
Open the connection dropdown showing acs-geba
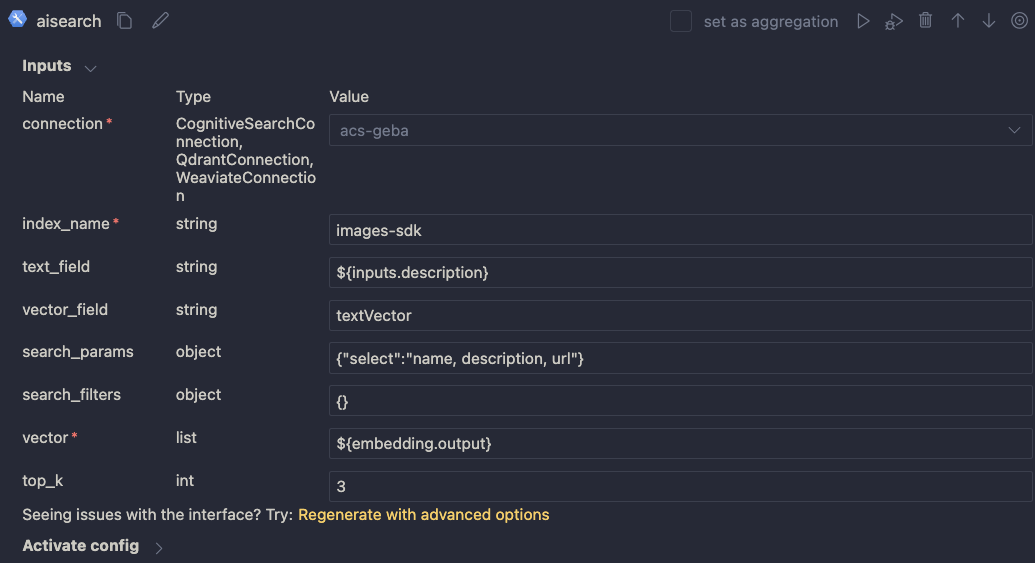pyautogui.click(x=680, y=130)
